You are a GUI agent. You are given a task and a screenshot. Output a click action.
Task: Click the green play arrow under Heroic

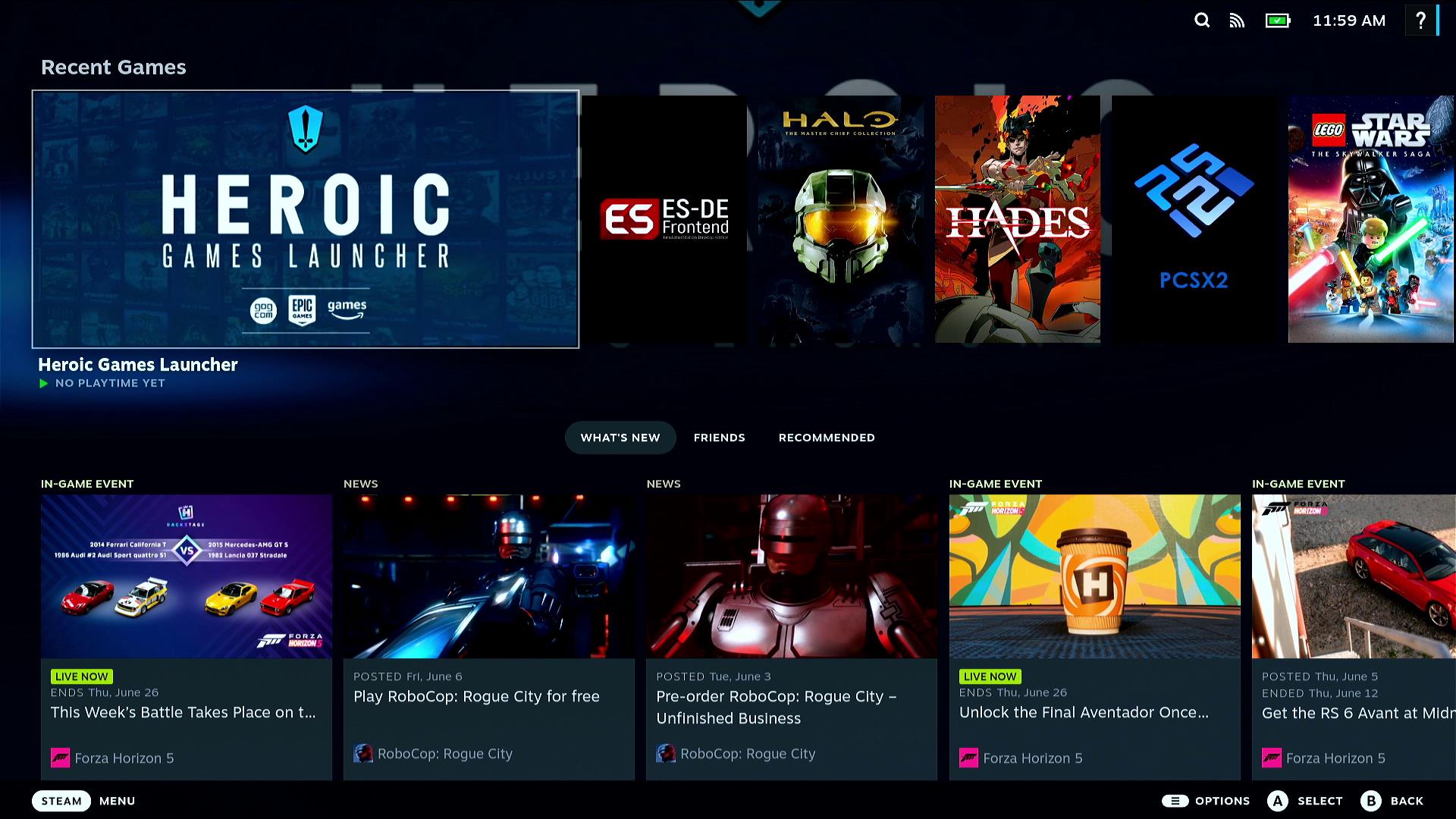44,384
